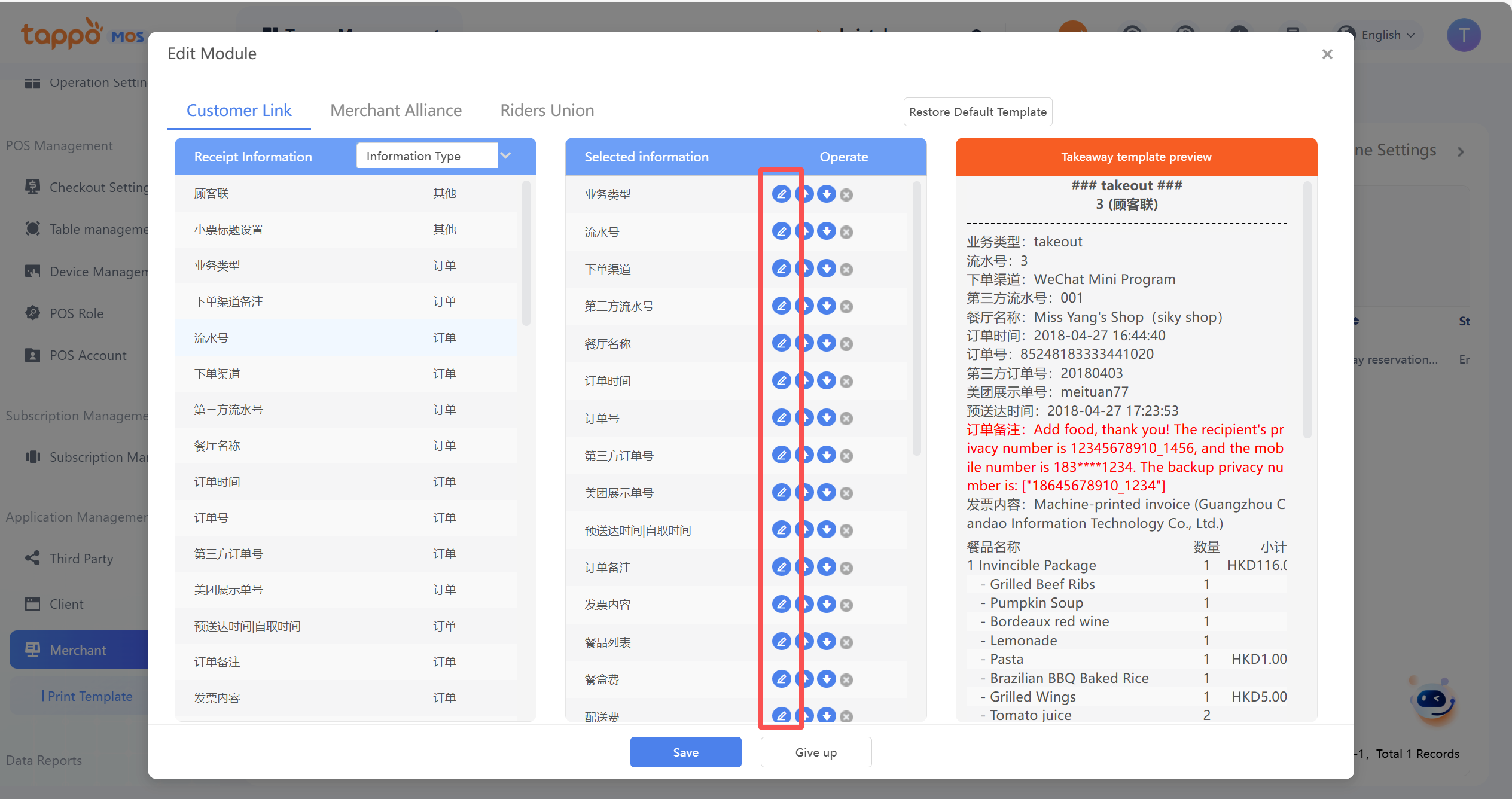The width and height of the screenshot is (1512, 799).
Task: Remove 餐厅名称 row with gray X icon
Action: pos(846,344)
